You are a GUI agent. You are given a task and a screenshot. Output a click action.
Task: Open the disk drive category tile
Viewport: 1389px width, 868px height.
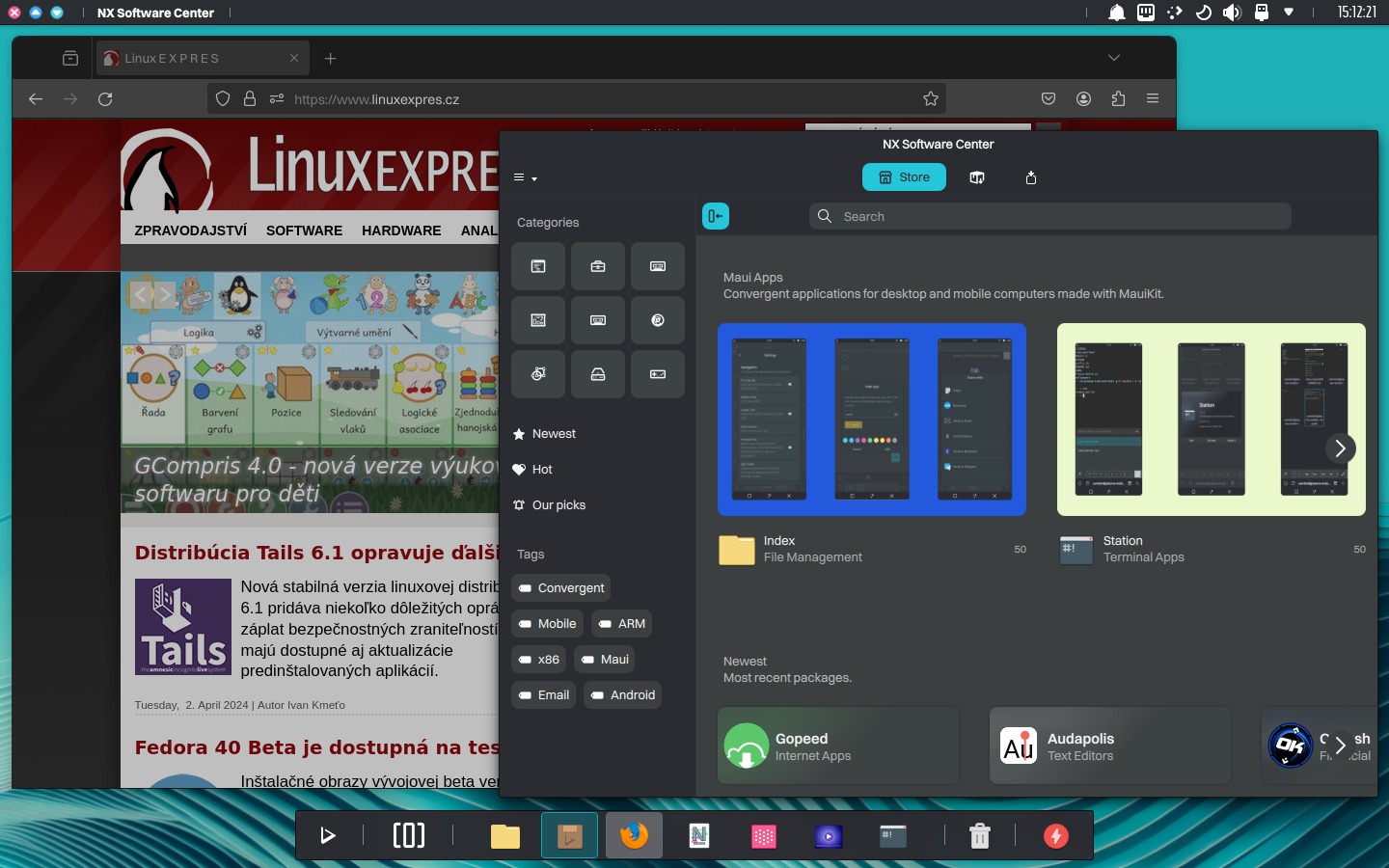click(598, 374)
